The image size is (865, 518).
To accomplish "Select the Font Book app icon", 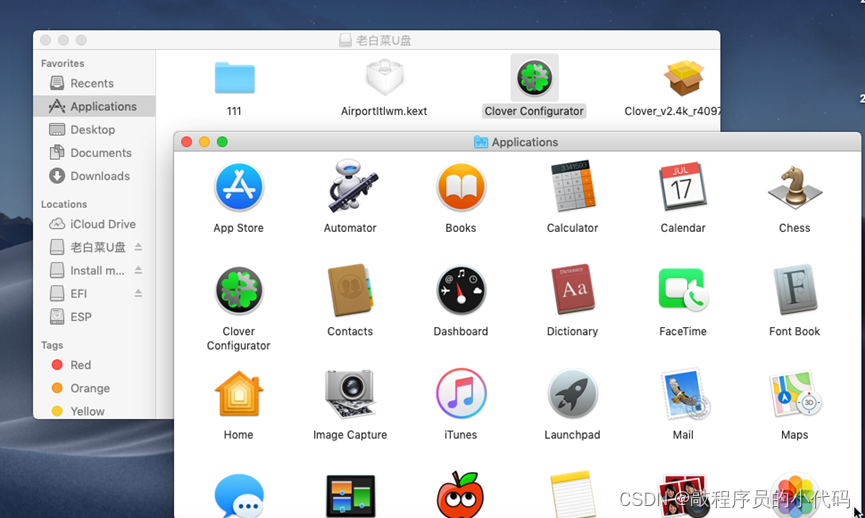I will (x=794, y=290).
